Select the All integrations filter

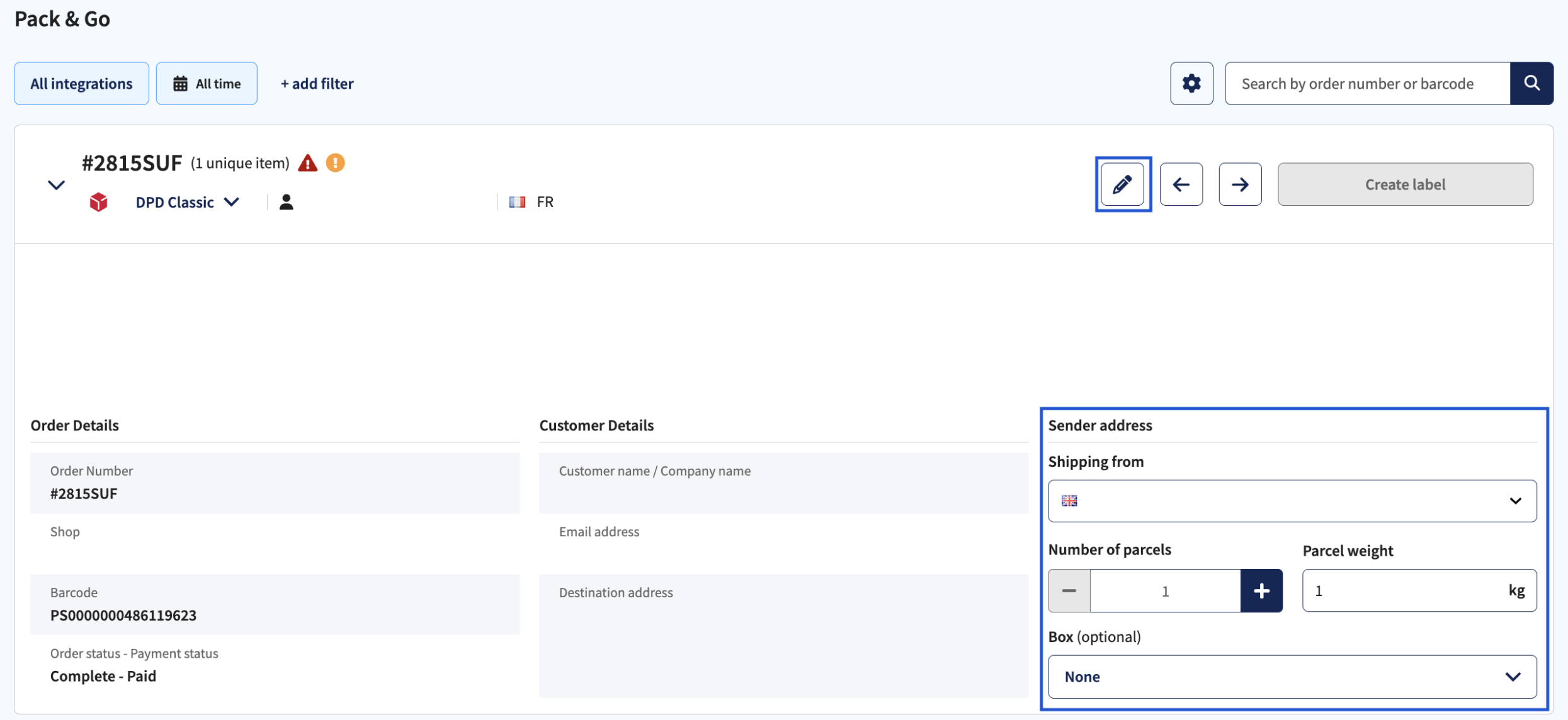coord(81,83)
